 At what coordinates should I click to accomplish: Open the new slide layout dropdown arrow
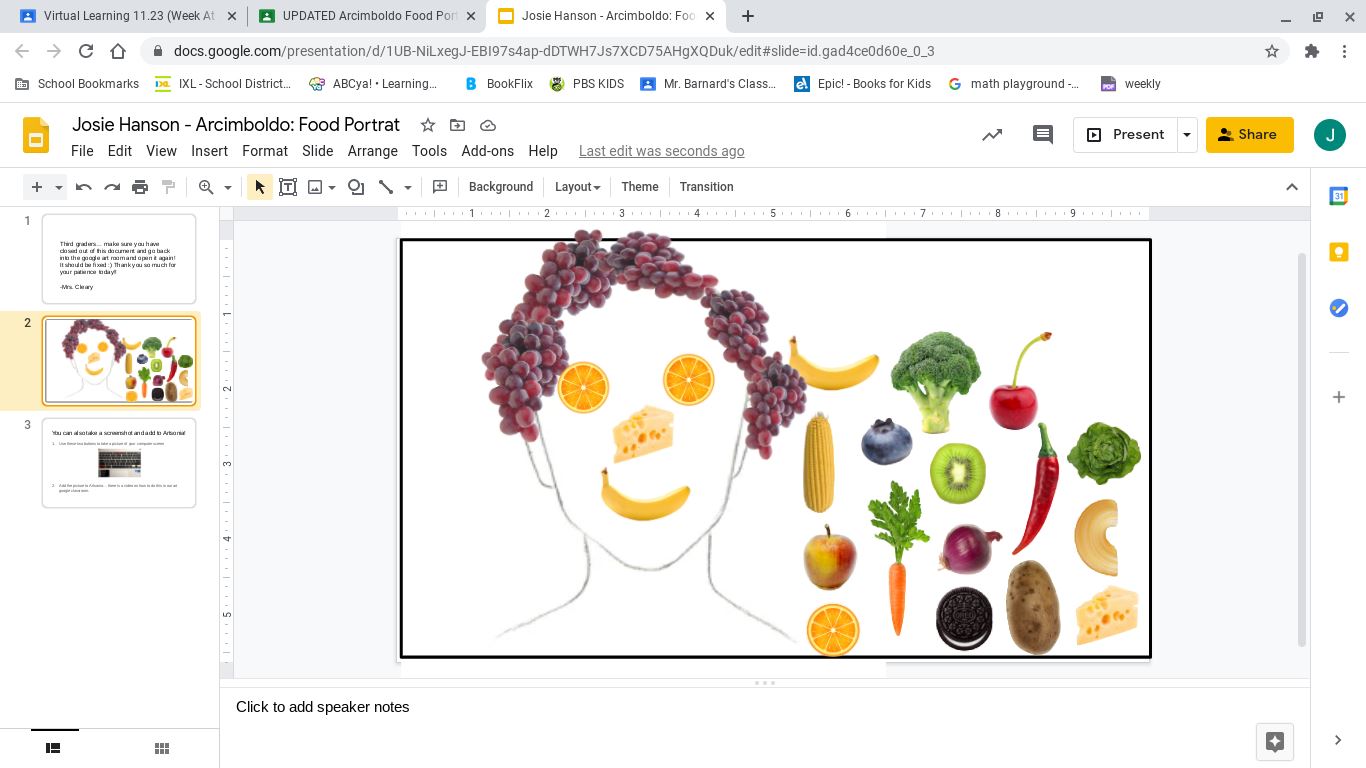click(59, 187)
